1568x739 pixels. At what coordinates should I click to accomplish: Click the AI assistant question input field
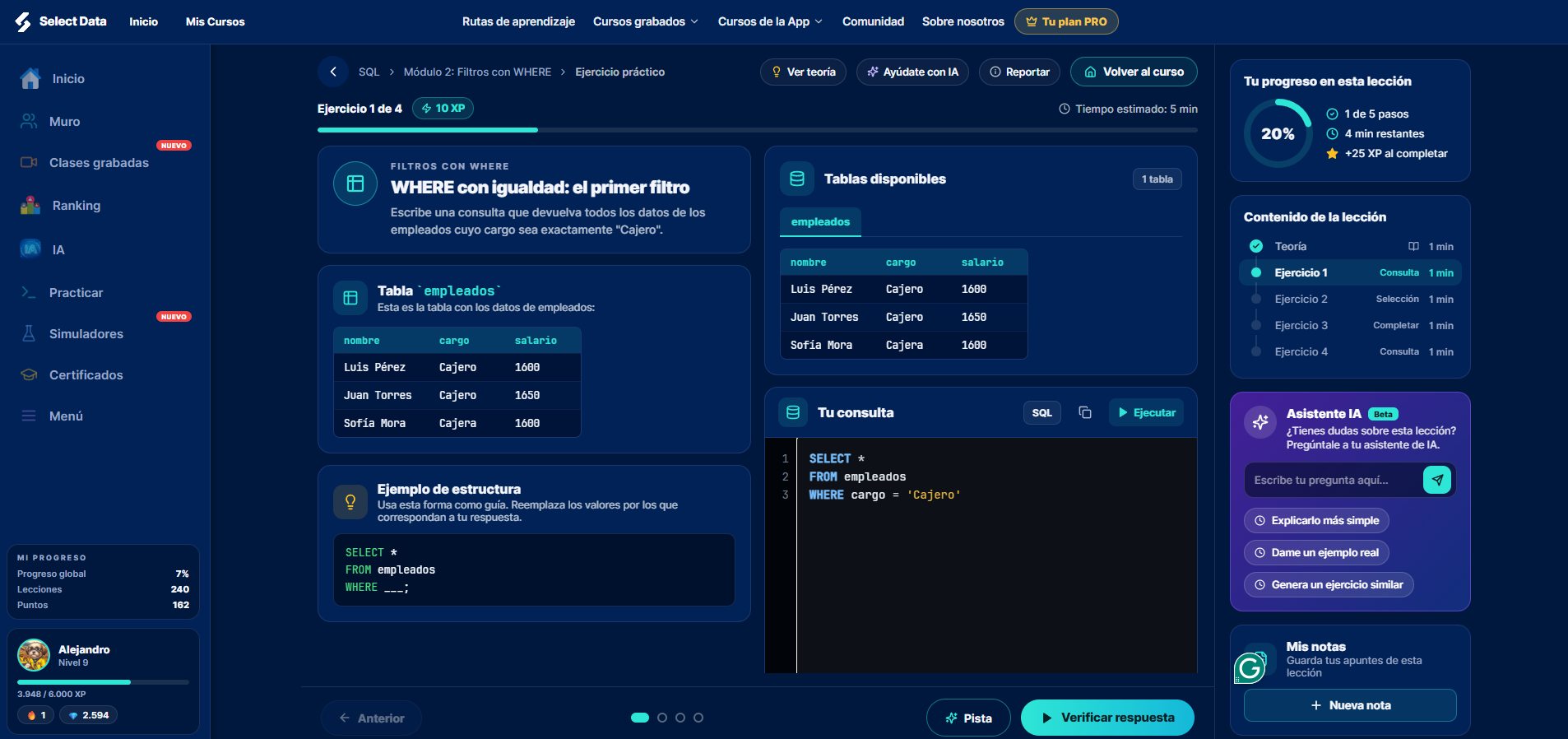pos(1333,480)
